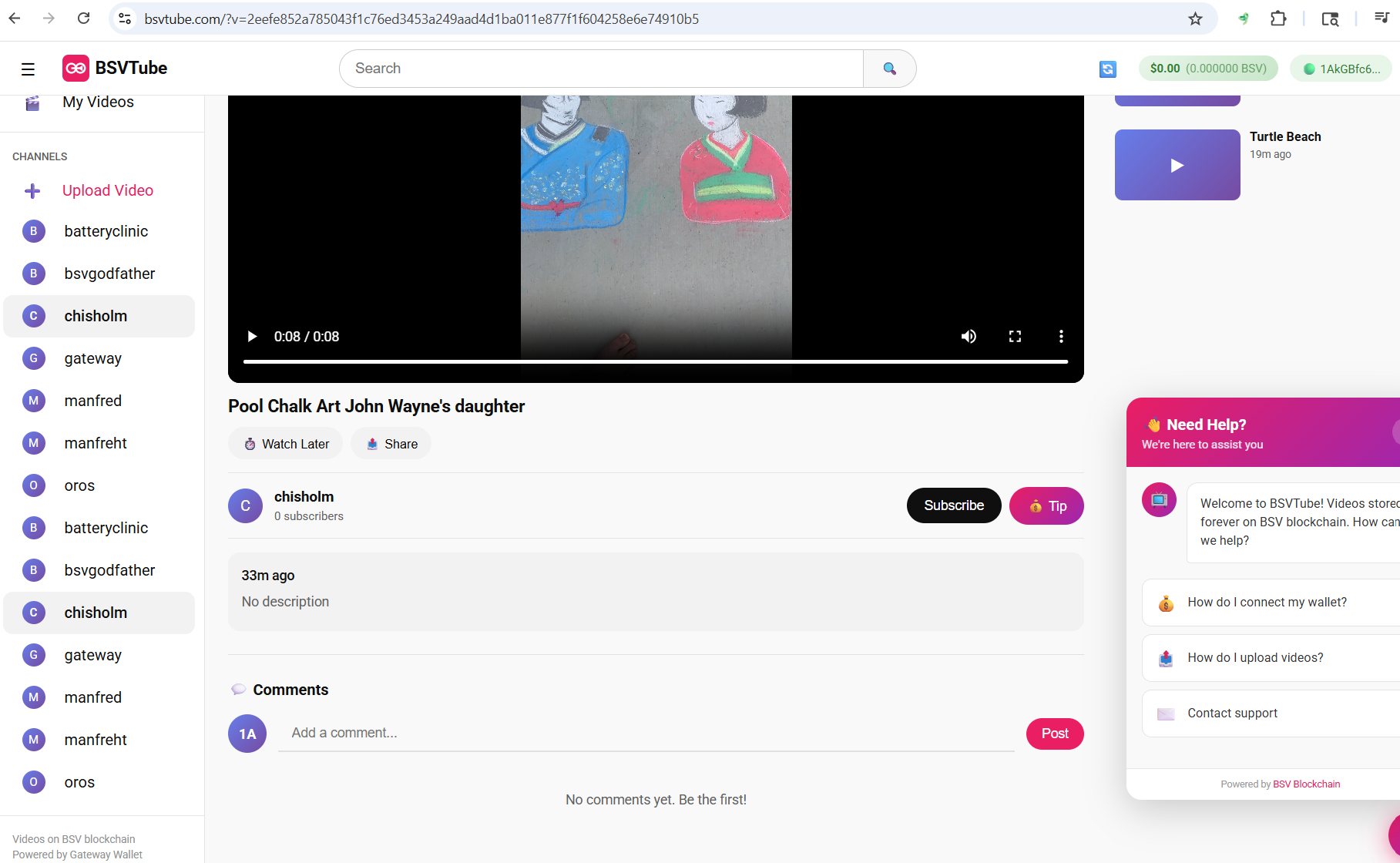Open site information icon in address bar

126,18
